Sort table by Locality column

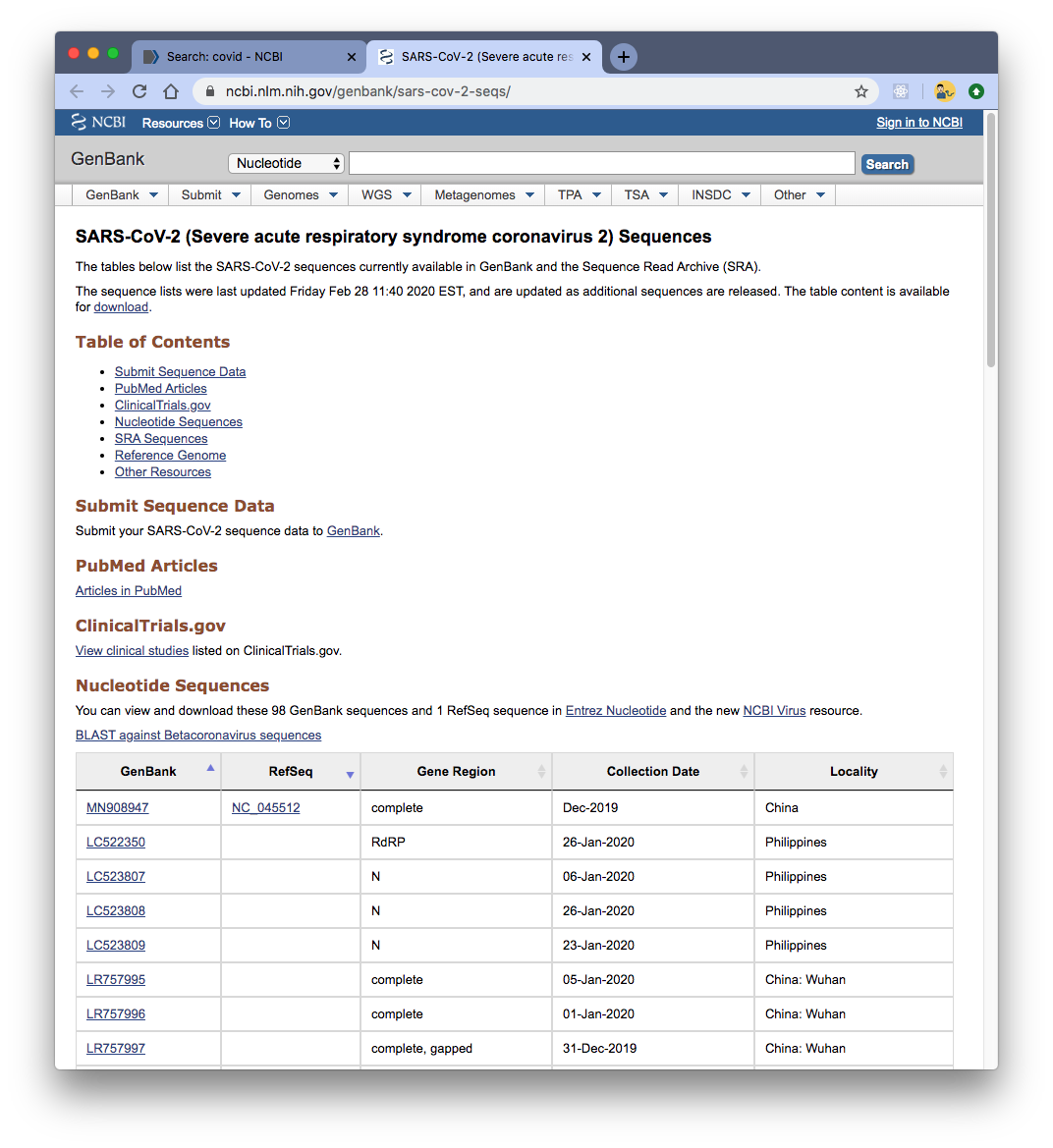(943, 772)
